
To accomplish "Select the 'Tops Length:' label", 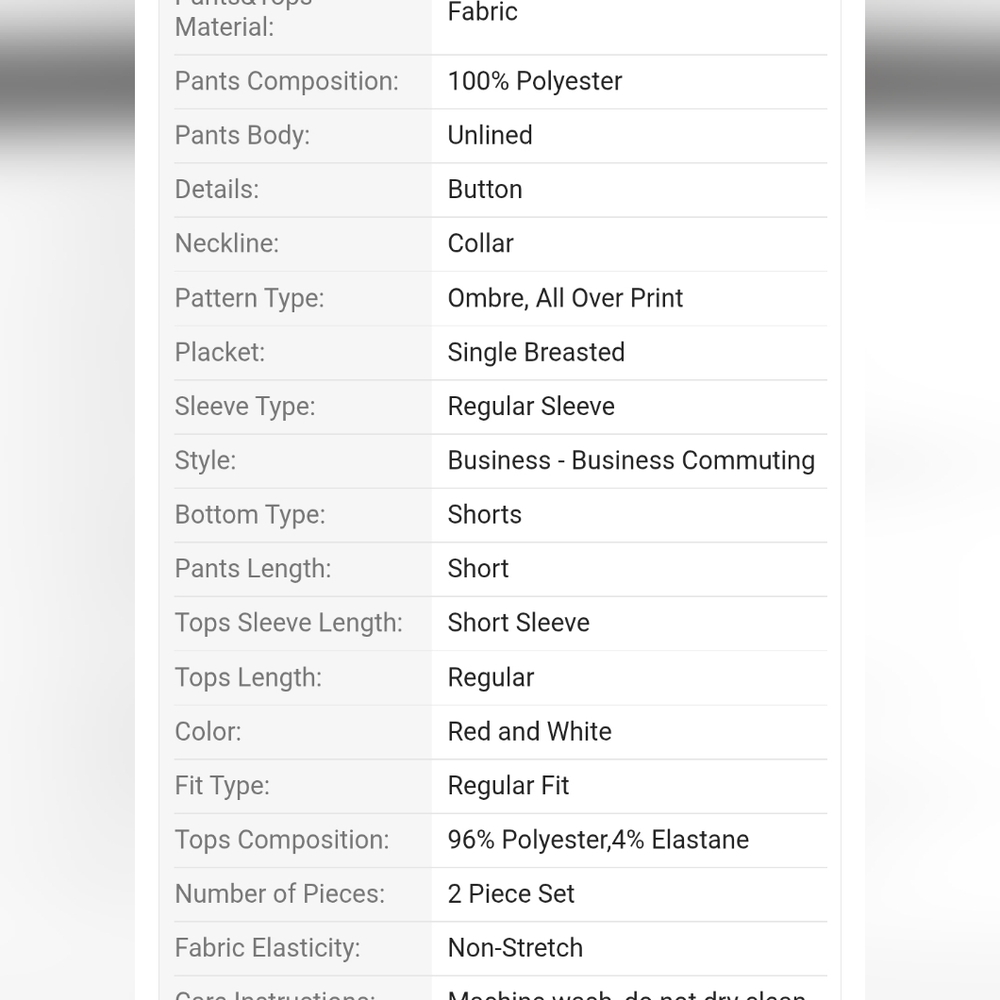I will [248, 678].
